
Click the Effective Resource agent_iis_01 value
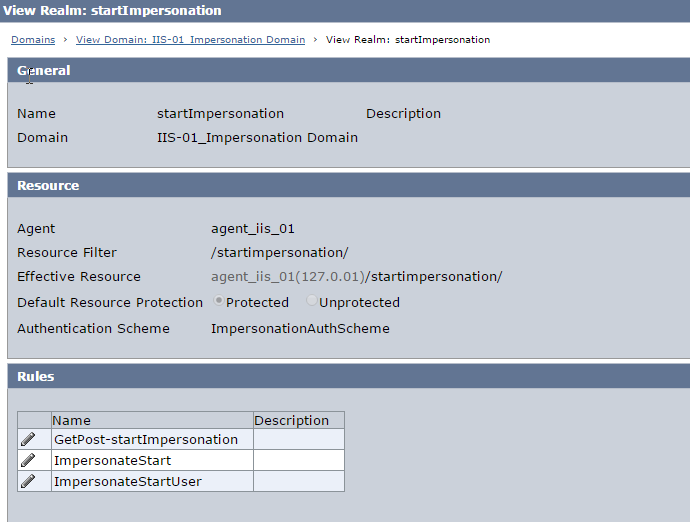[x=356, y=276]
